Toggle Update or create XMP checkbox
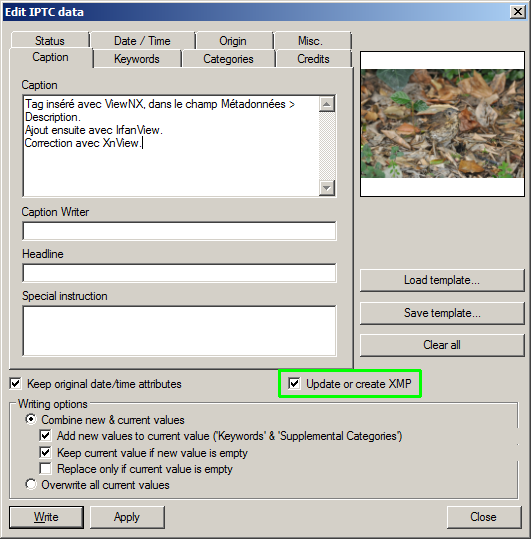This screenshot has height=539, width=531. click(x=294, y=383)
